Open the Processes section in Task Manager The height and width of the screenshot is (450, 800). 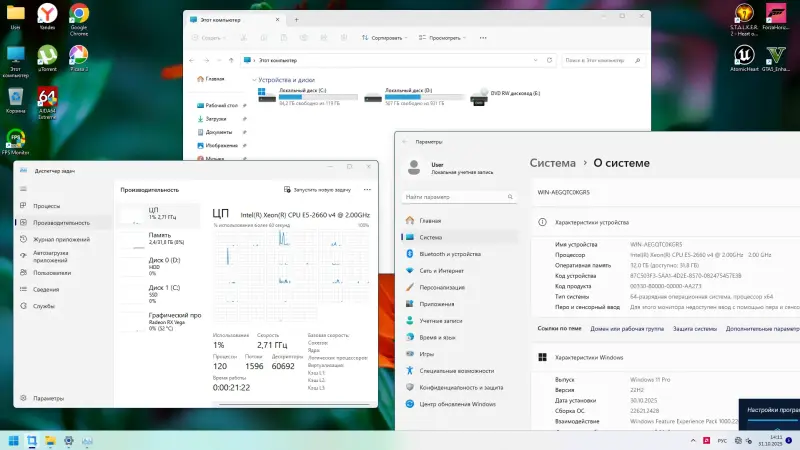(x=46, y=206)
